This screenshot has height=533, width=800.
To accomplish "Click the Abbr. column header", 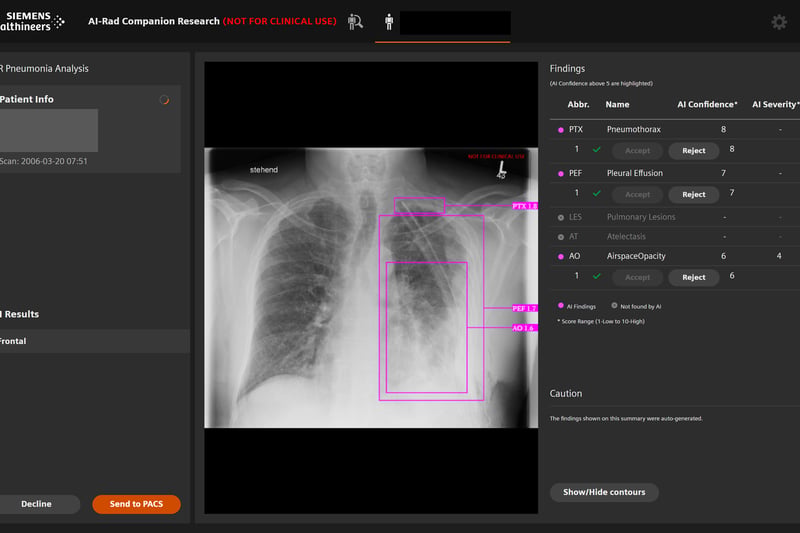I will tap(578, 105).
